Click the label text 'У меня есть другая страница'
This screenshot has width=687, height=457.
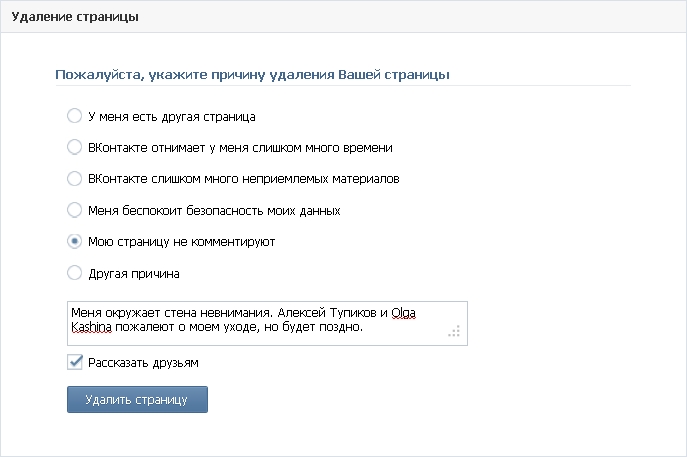(172, 117)
